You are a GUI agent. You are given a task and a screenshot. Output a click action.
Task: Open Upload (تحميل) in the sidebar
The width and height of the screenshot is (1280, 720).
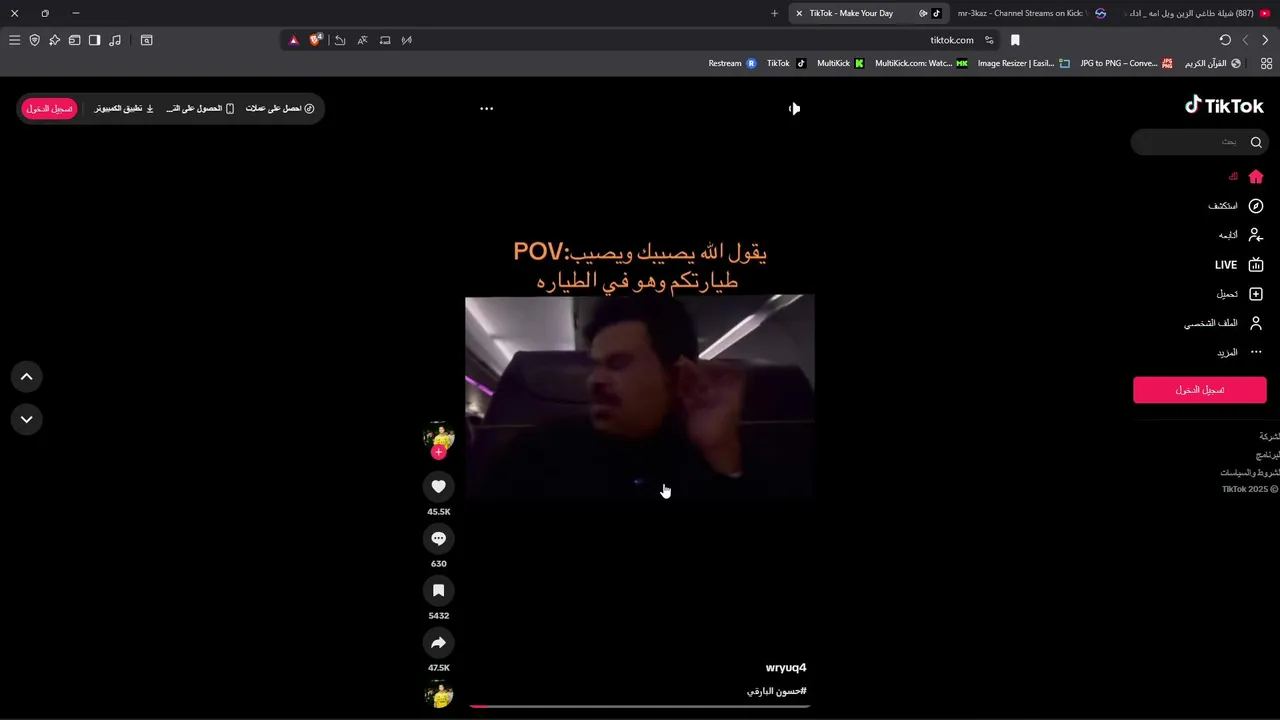[1239, 294]
